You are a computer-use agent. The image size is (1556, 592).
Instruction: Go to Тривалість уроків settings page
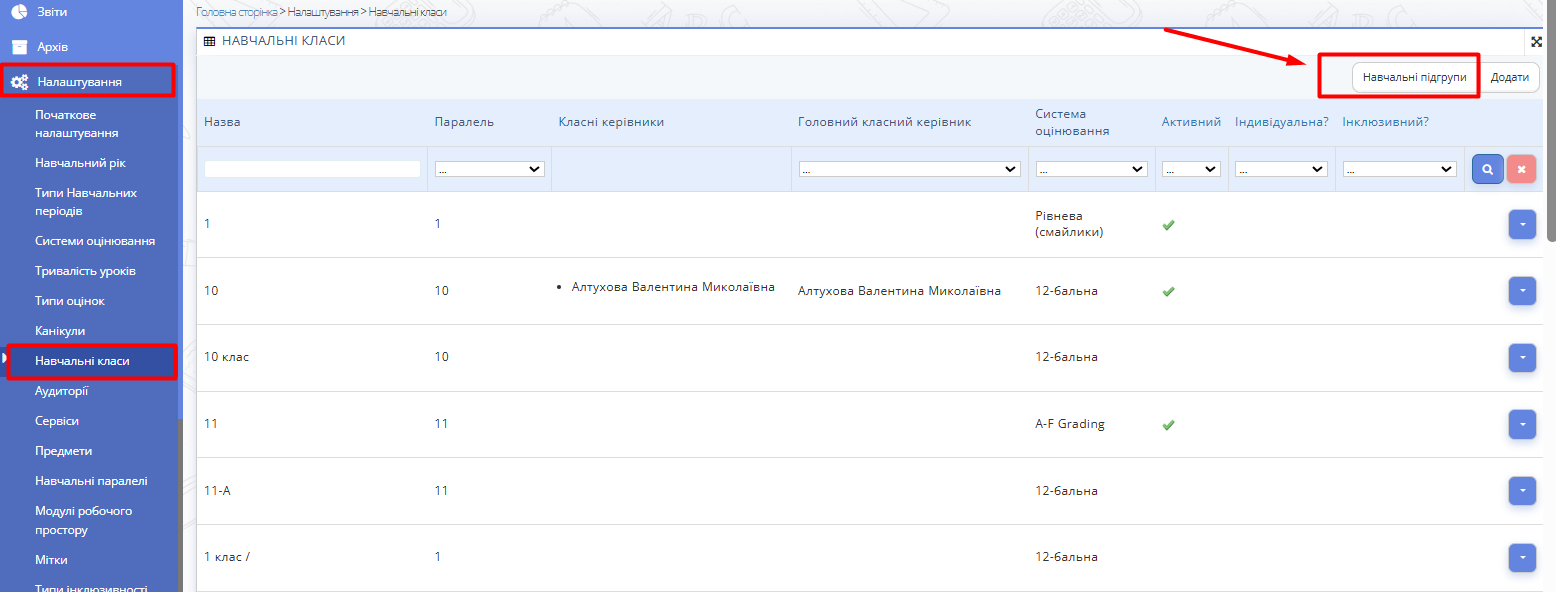tap(85, 271)
